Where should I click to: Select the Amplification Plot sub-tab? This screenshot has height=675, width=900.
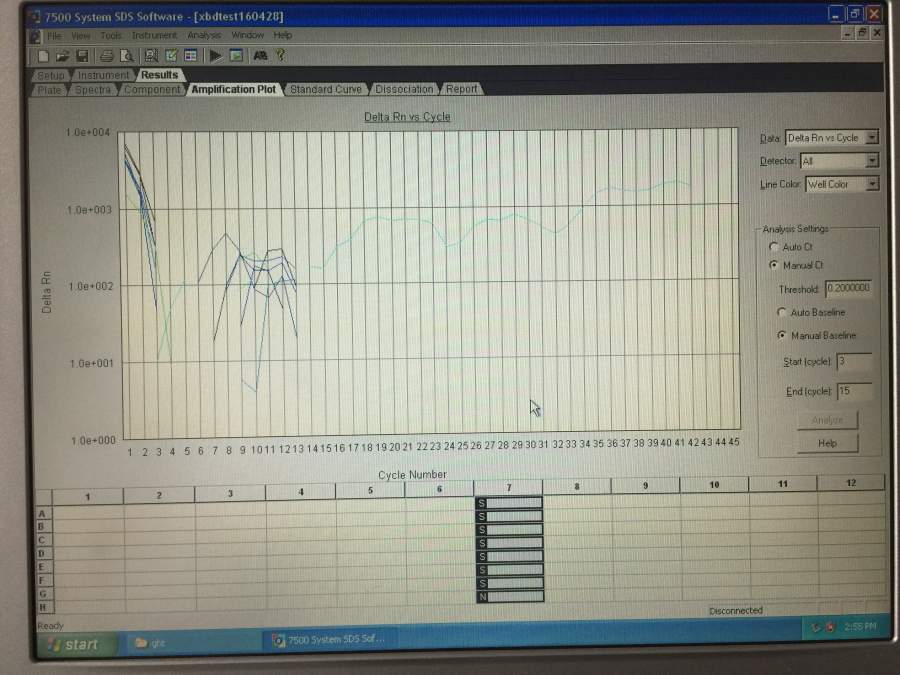(234, 90)
